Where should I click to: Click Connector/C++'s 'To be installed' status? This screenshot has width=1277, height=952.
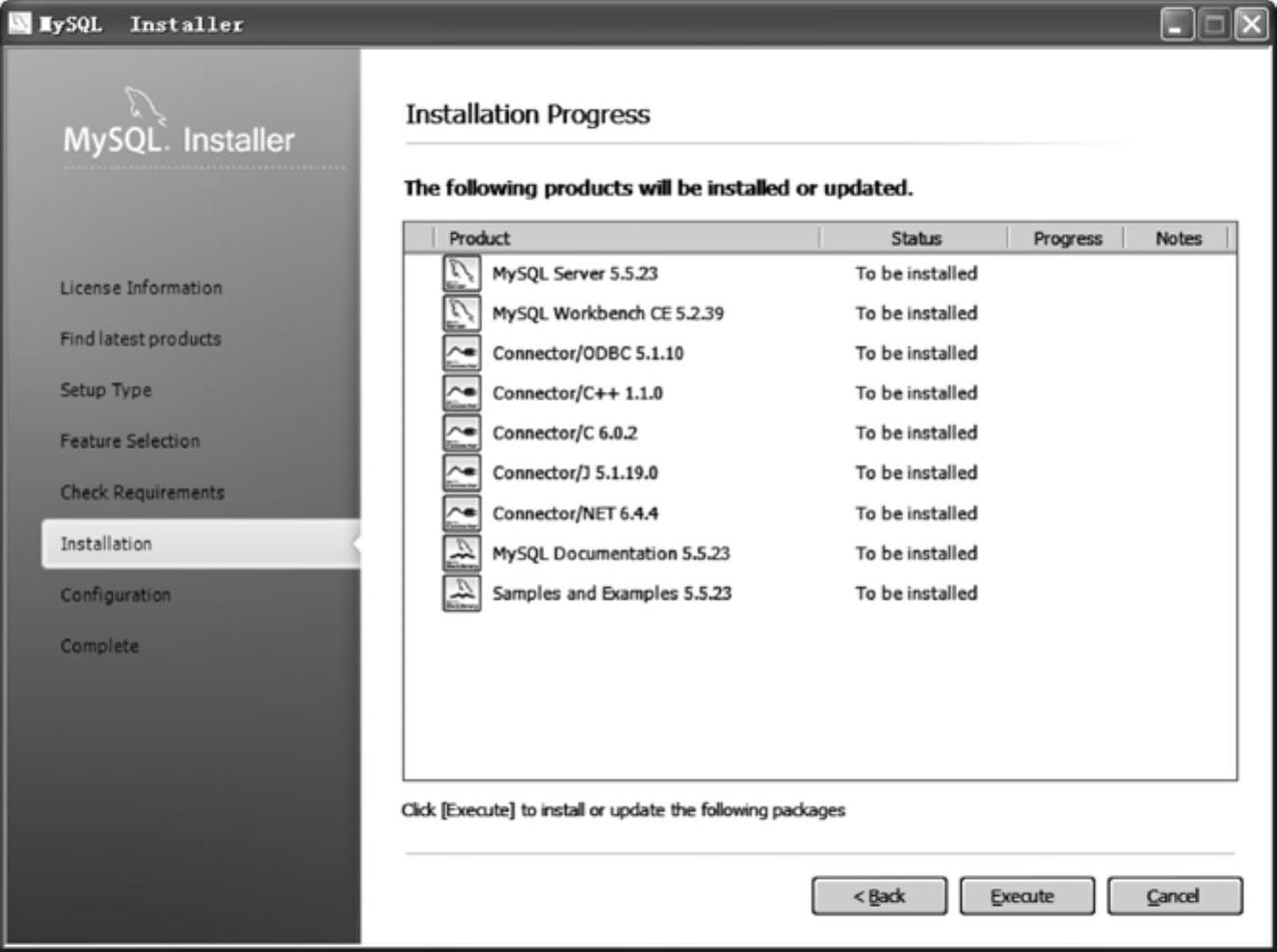917,393
